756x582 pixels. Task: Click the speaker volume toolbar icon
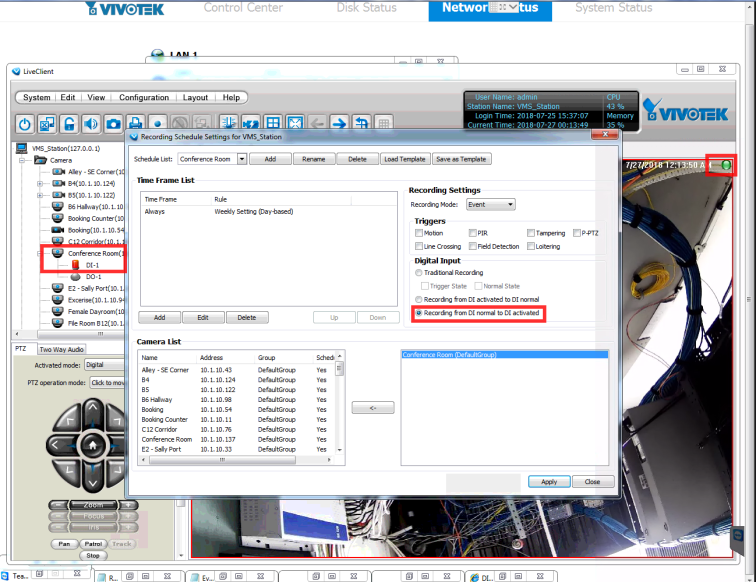(91, 123)
